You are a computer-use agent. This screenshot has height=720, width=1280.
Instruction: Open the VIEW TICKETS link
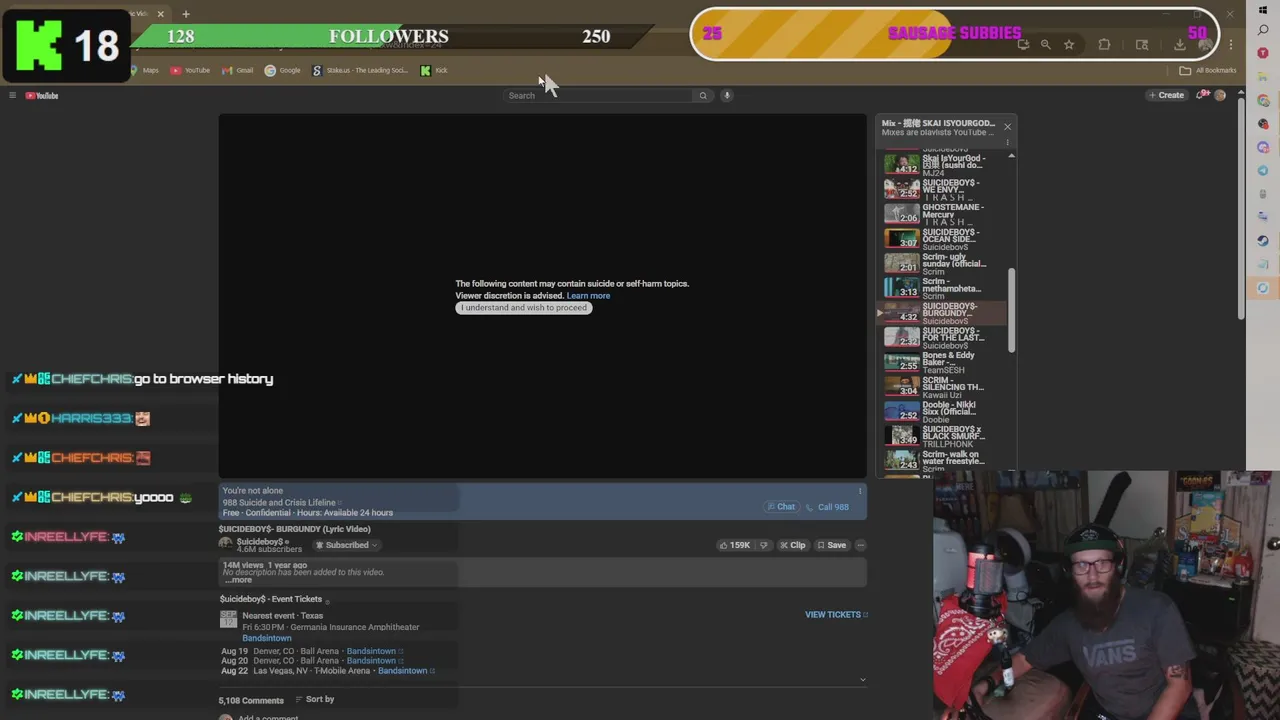836,614
